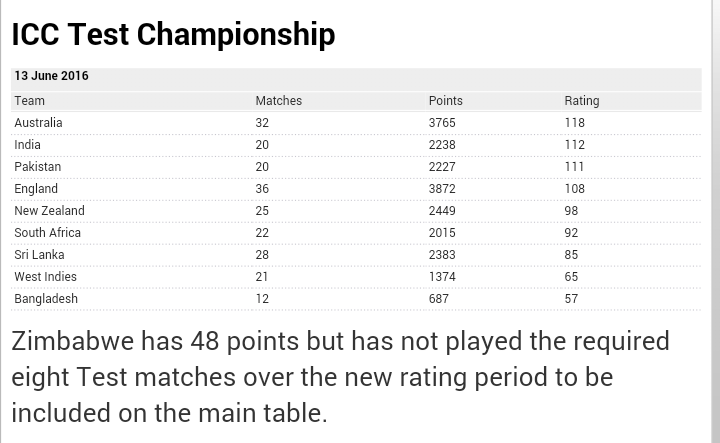Click the South Africa team name
720x443 pixels.
click(x=47, y=233)
